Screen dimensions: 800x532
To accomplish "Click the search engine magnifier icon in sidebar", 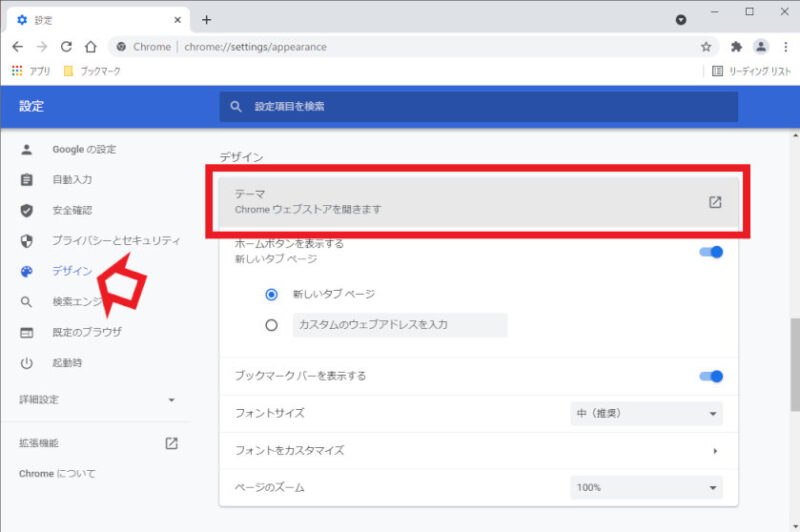I will pos(27,302).
